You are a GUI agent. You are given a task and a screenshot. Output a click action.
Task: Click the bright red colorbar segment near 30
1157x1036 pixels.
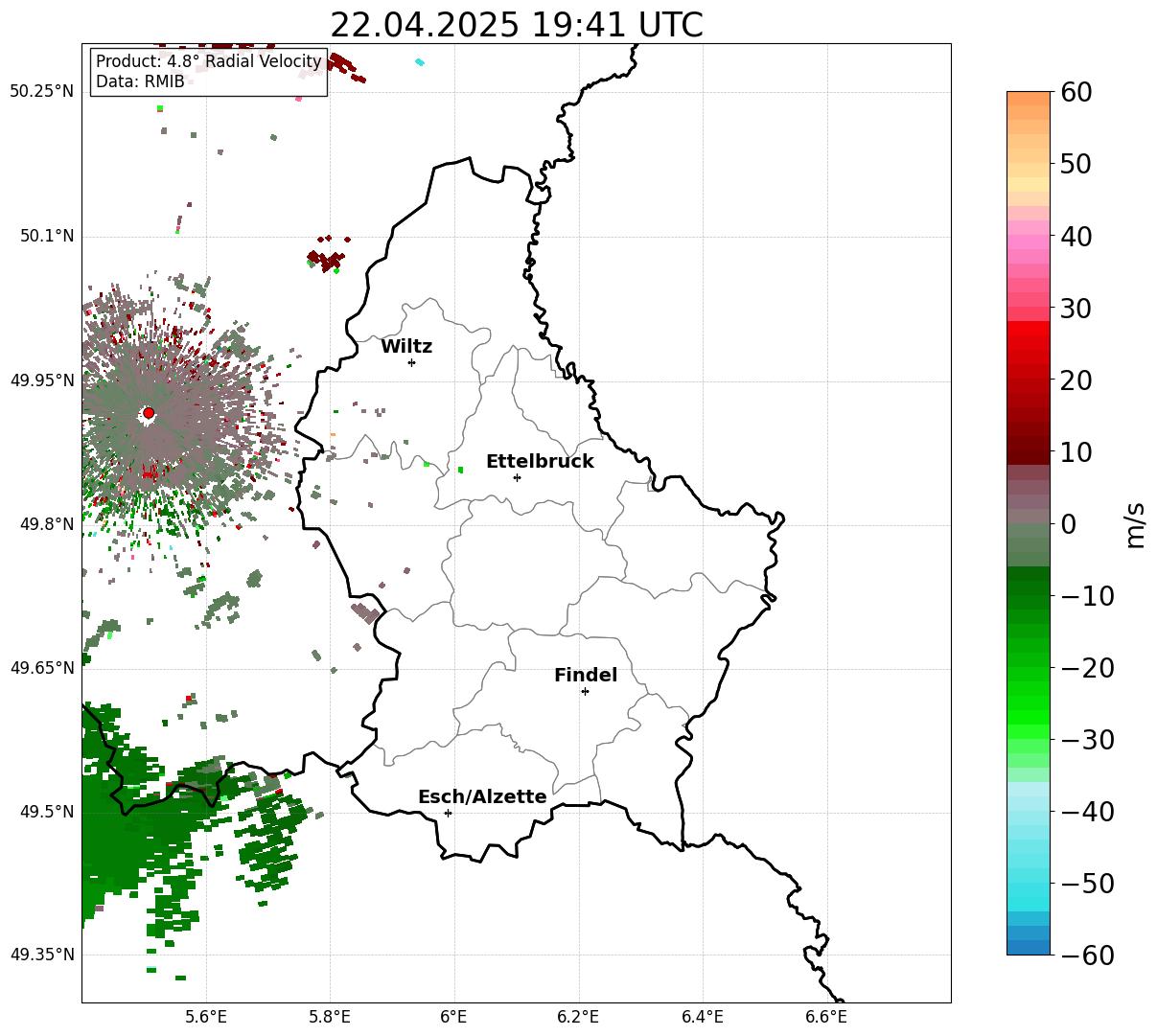tap(1029, 329)
